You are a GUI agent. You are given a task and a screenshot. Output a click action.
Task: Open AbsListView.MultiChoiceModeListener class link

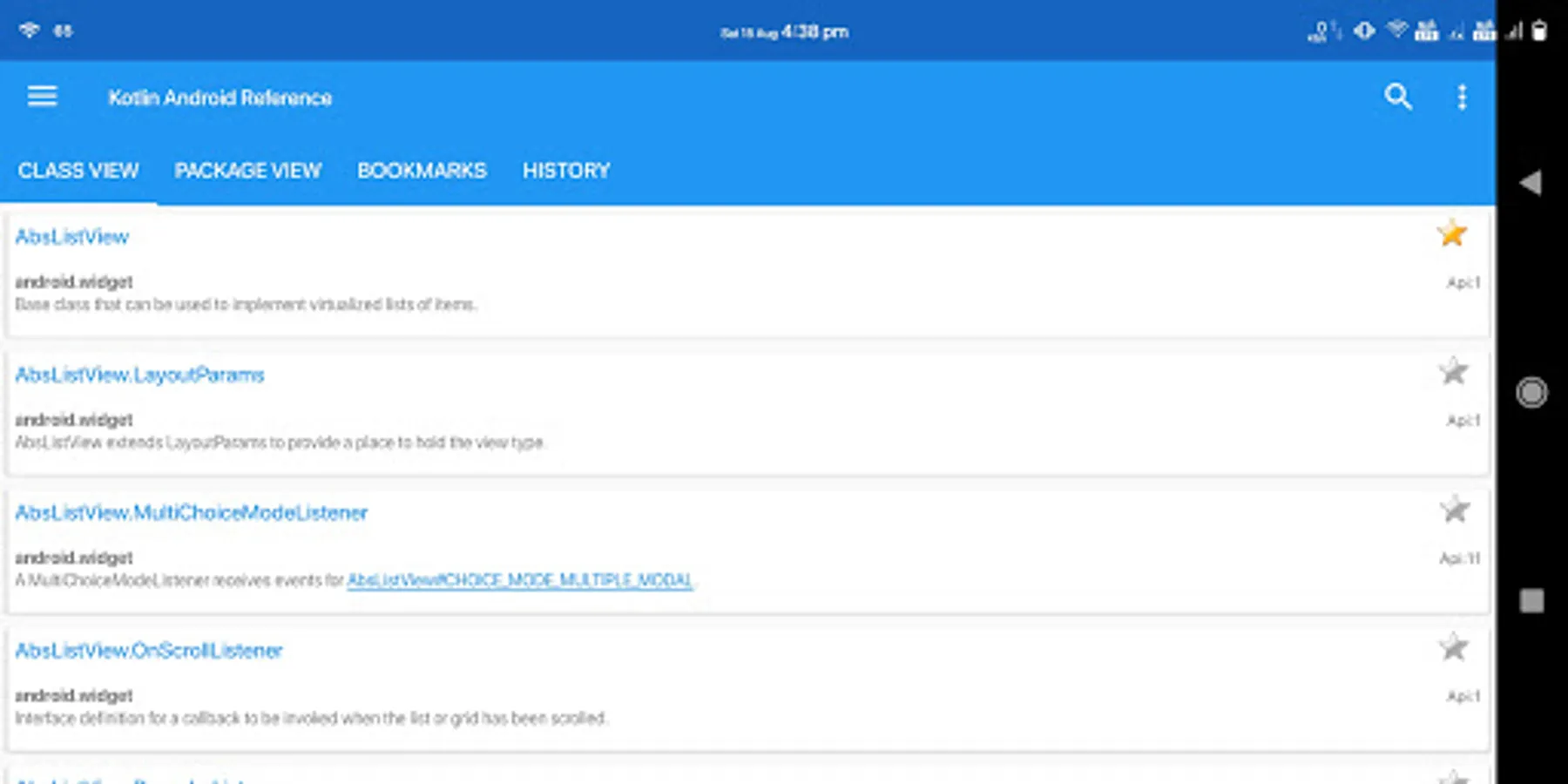click(x=192, y=513)
